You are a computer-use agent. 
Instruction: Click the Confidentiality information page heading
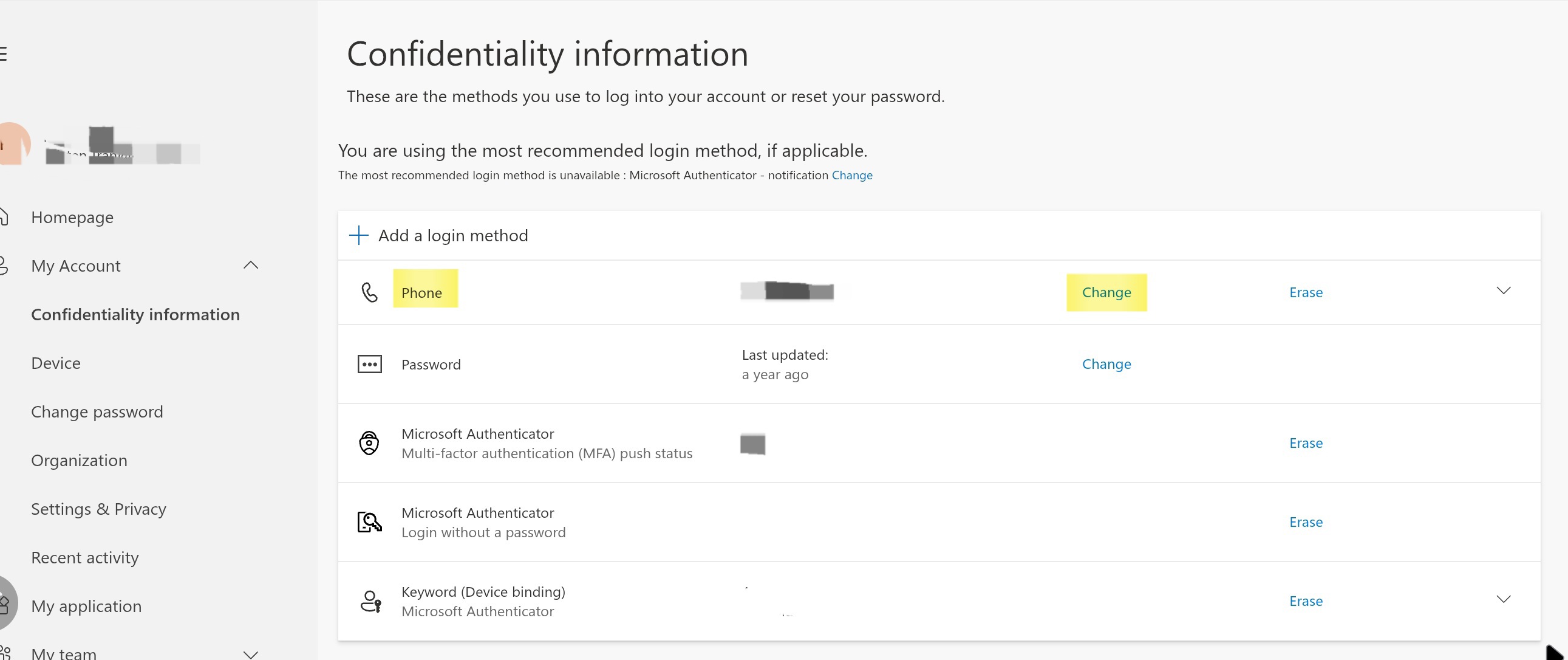(547, 53)
